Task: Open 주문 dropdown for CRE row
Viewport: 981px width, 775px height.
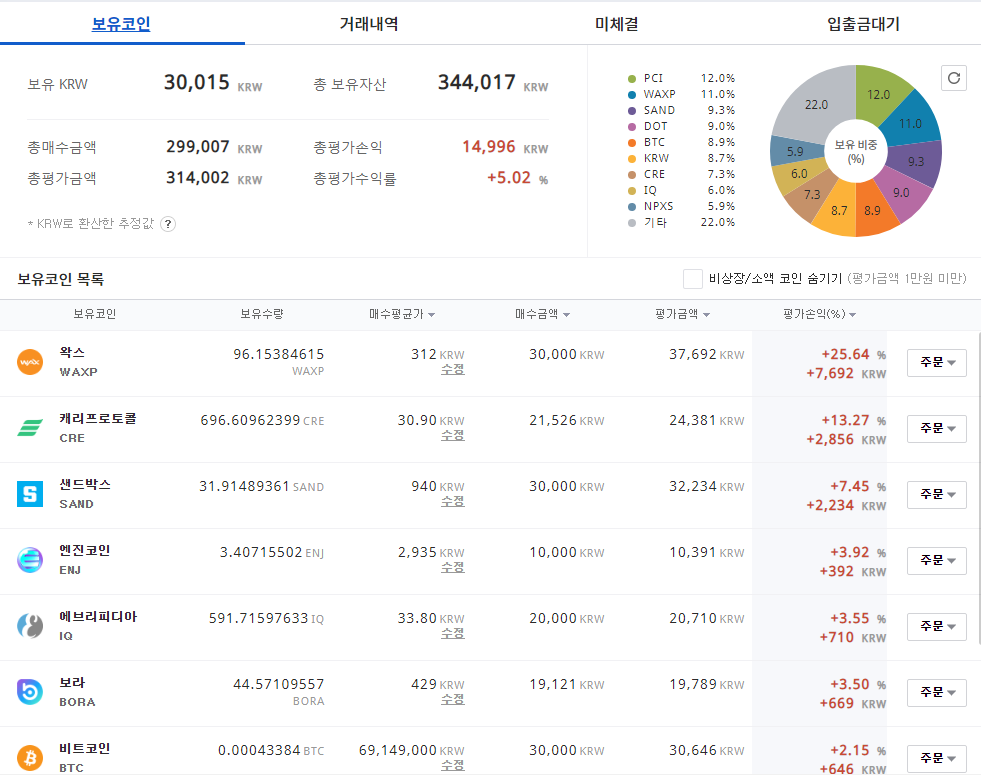Action: [x=937, y=428]
